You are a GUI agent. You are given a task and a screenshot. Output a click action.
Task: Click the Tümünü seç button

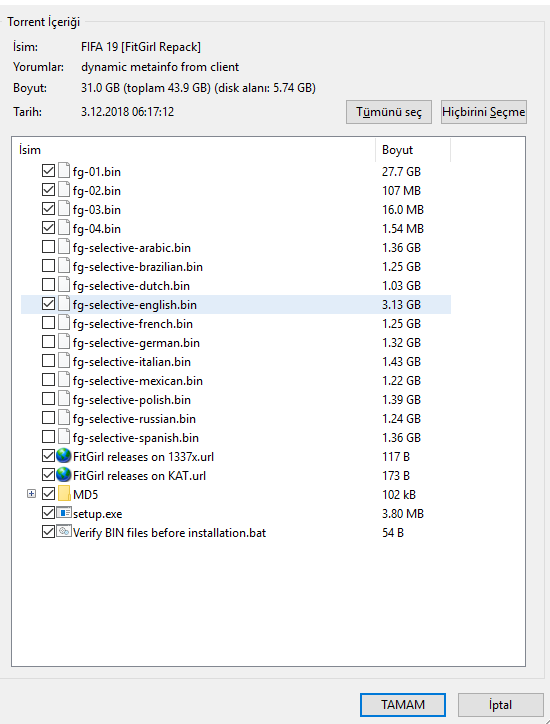pos(389,112)
